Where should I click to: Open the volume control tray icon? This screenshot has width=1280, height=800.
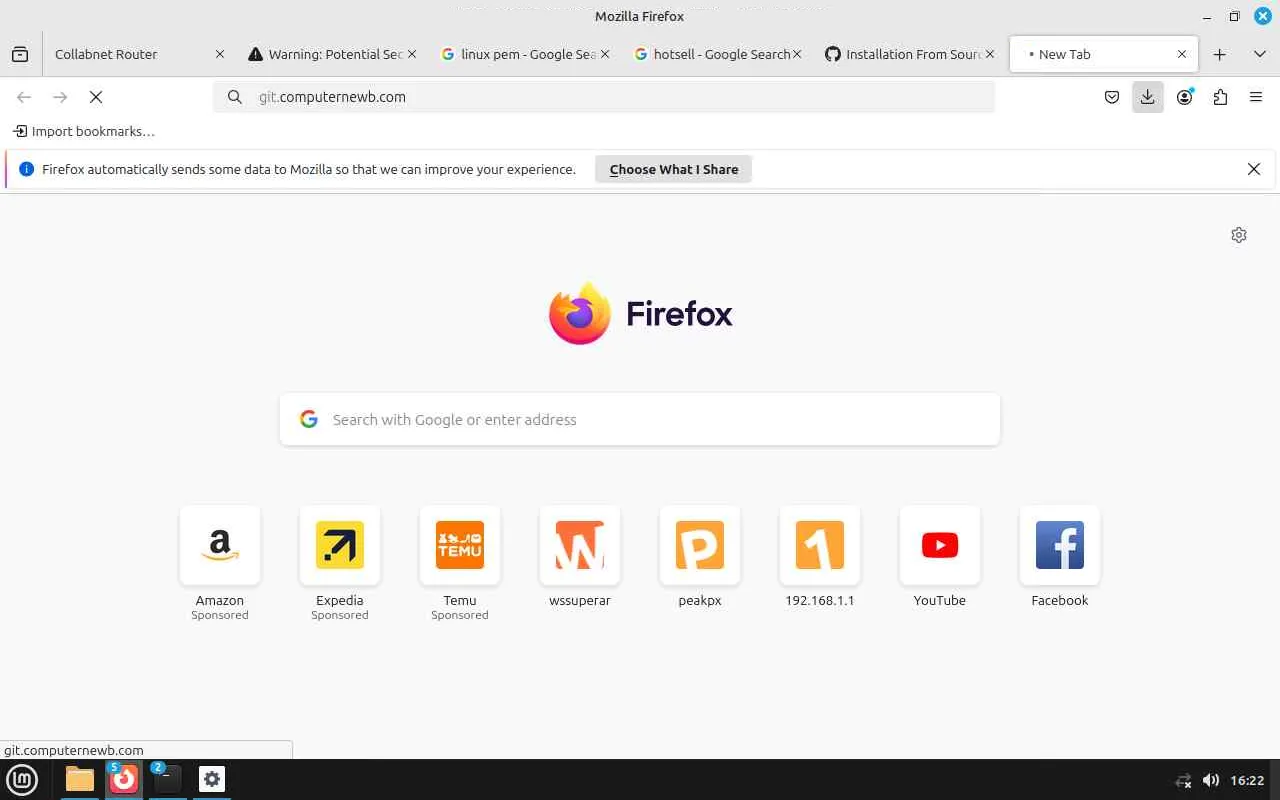coord(1211,780)
